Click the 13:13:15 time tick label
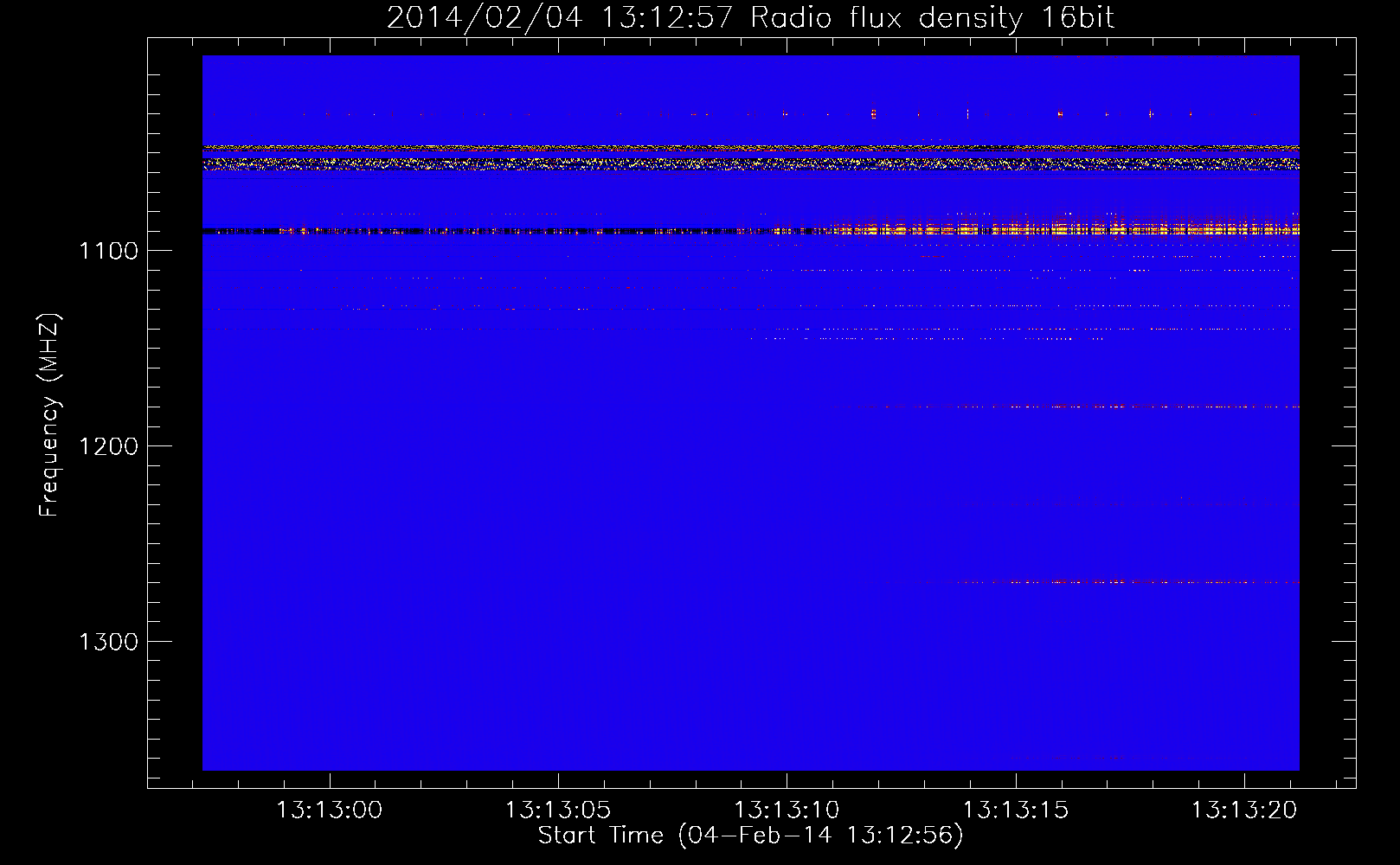Image resolution: width=1400 pixels, height=865 pixels. tap(1016, 811)
